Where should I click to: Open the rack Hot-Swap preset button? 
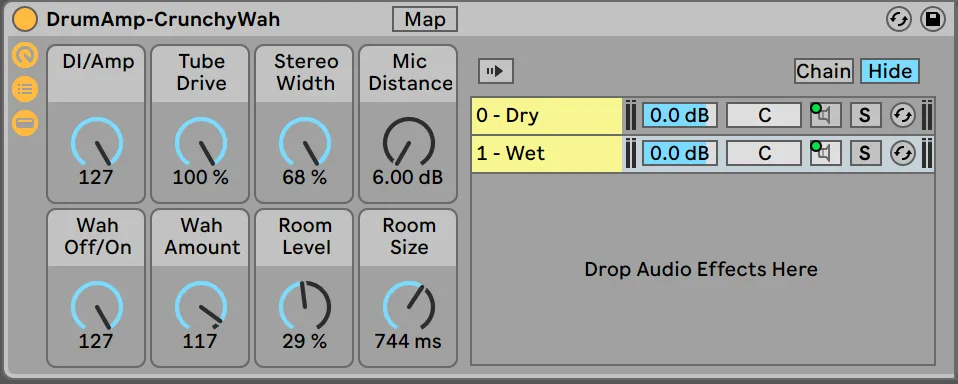[x=899, y=20]
